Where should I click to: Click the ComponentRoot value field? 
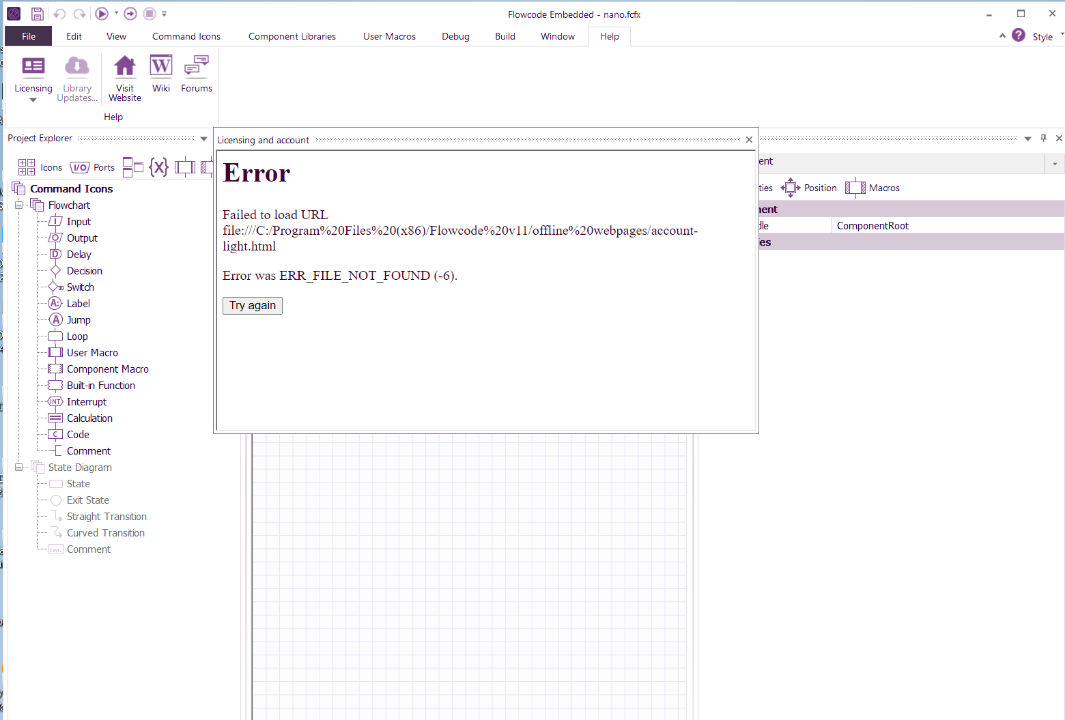coord(947,226)
